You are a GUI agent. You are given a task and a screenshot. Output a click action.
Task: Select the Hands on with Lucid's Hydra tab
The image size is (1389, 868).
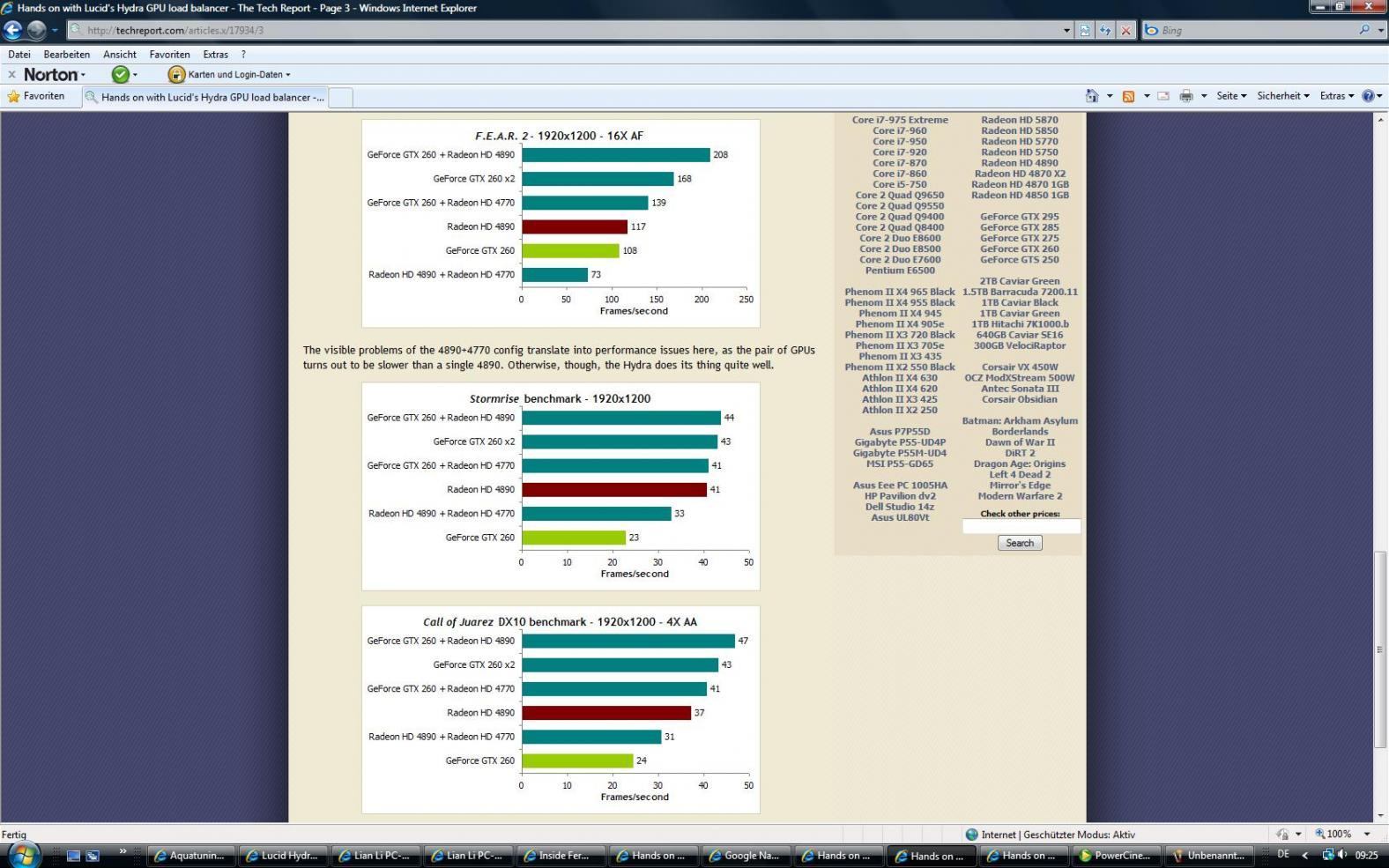[x=205, y=97]
